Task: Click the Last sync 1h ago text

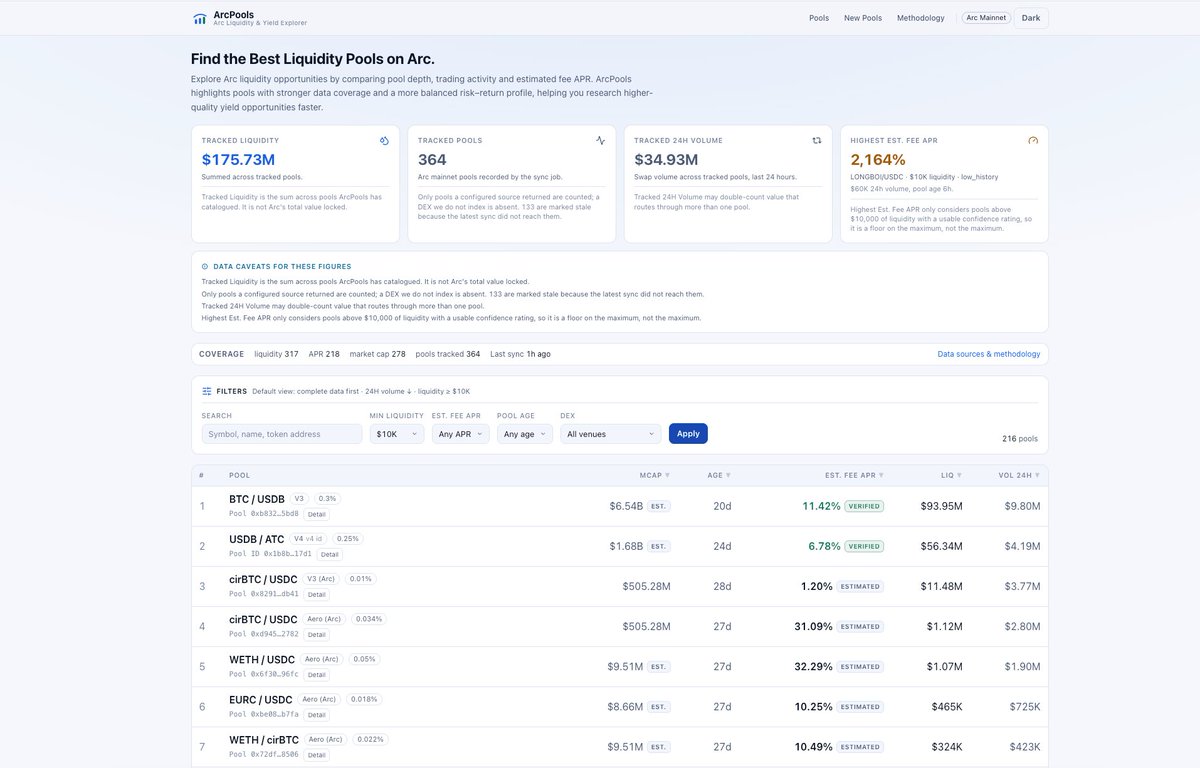Action: tap(520, 354)
